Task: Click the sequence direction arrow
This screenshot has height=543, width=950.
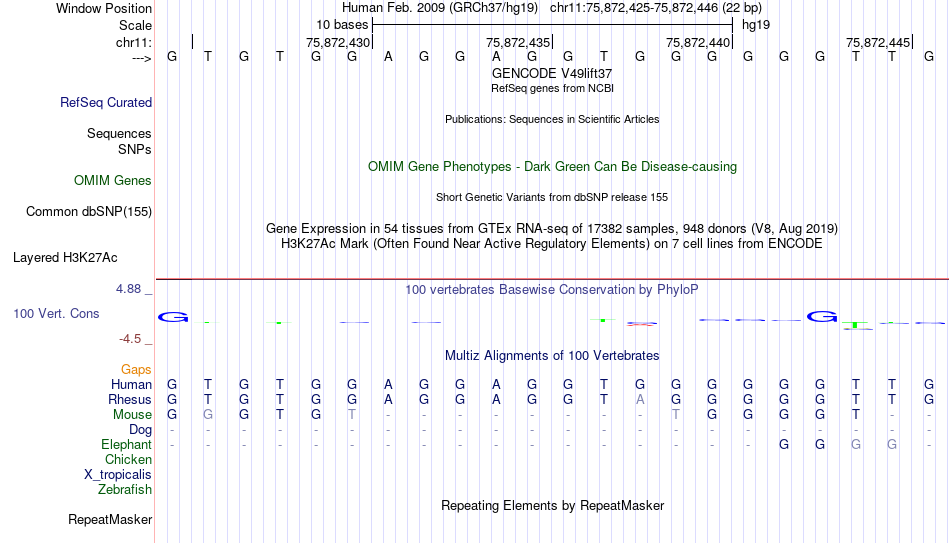Action: (x=142, y=58)
